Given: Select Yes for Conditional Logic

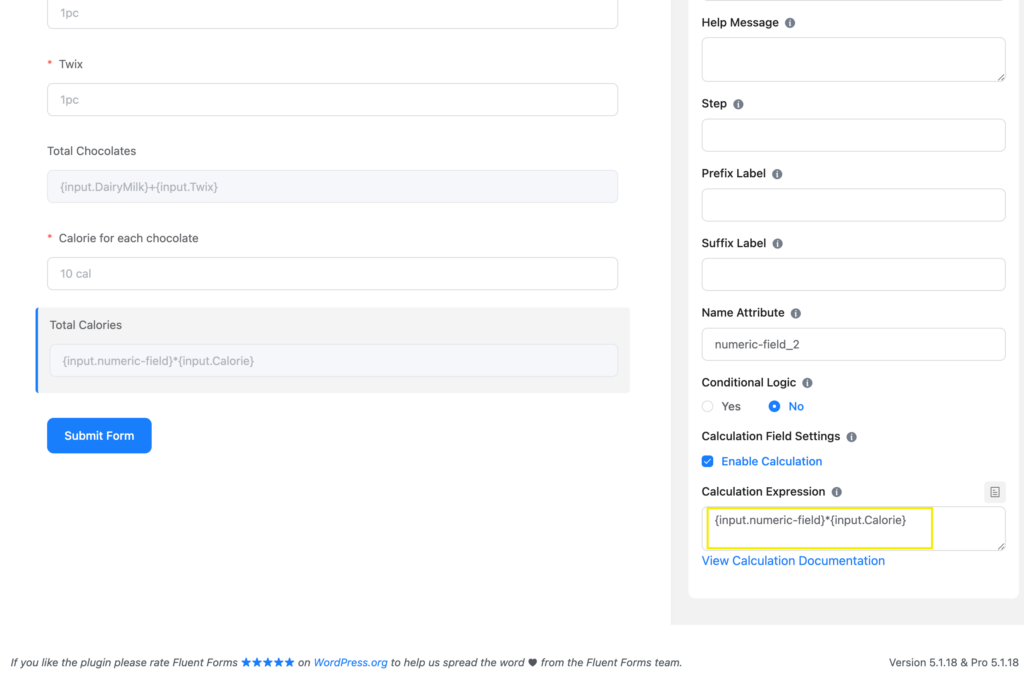Looking at the screenshot, I should coord(707,406).
